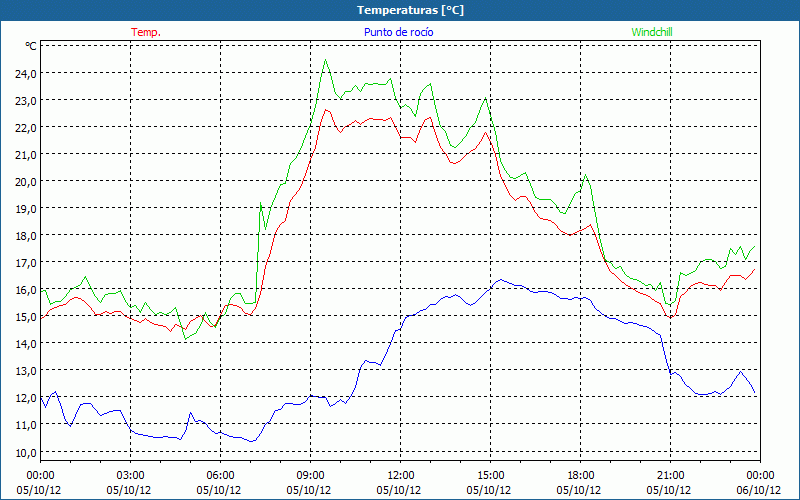
Task: Select the red Temp. legend label
Action: [146, 32]
